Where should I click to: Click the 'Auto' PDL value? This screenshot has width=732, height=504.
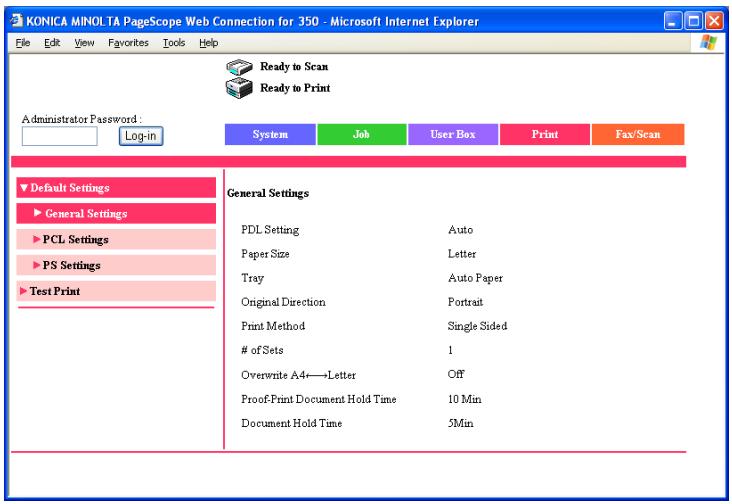[460, 230]
